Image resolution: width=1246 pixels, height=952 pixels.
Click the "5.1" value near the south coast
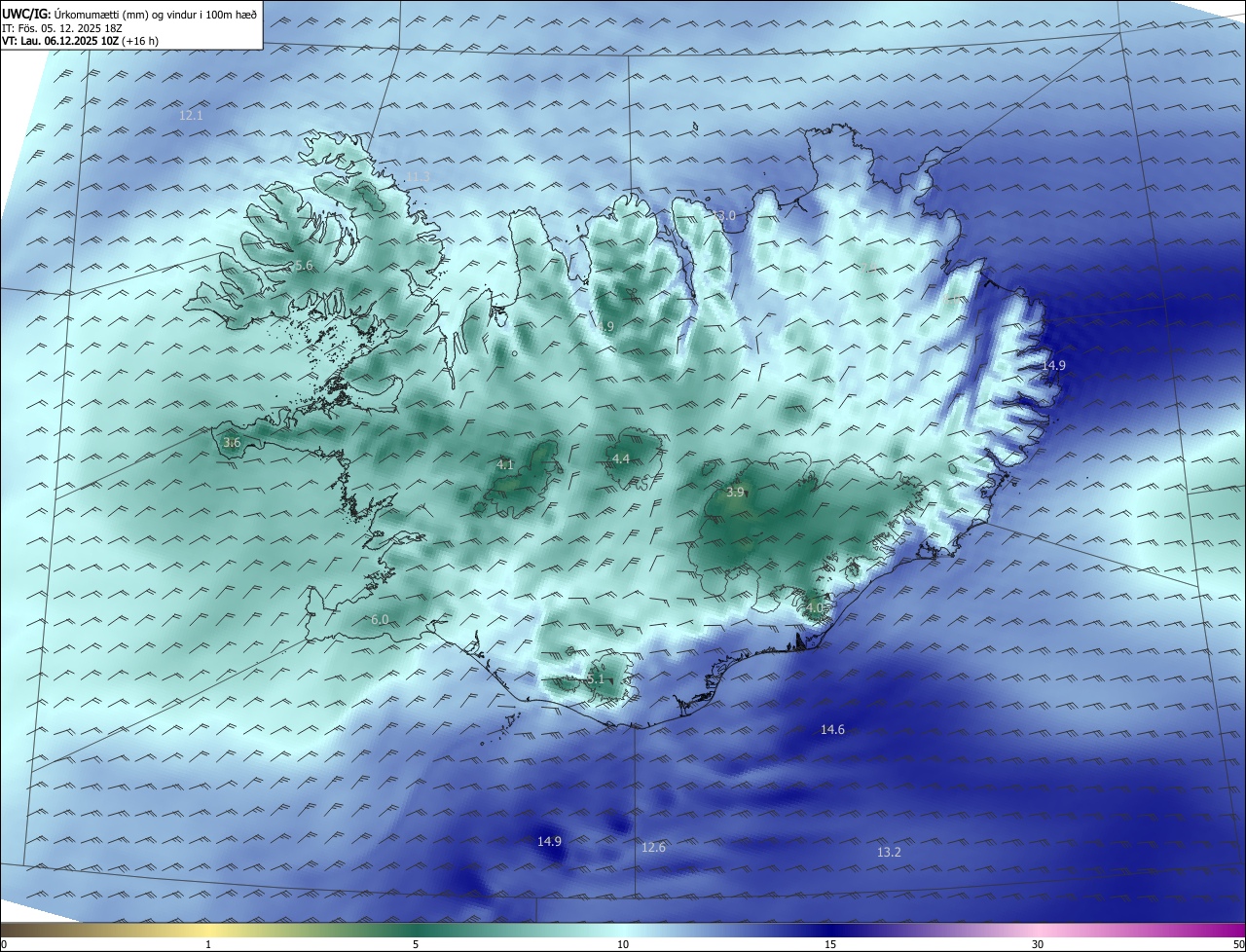596,679
